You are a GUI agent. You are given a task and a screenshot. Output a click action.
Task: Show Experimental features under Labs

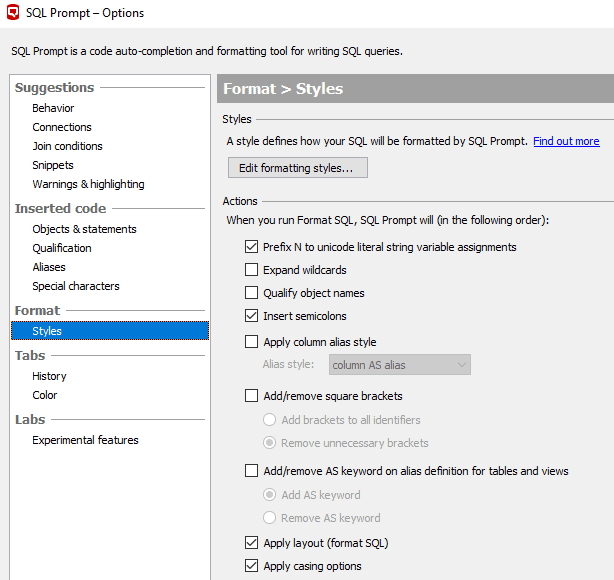click(85, 440)
